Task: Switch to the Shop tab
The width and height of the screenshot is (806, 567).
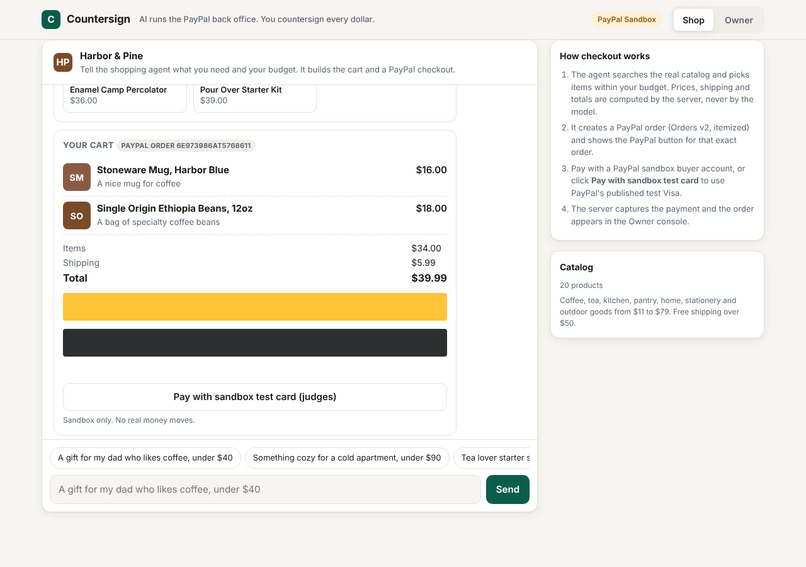Action: coord(693,20)
